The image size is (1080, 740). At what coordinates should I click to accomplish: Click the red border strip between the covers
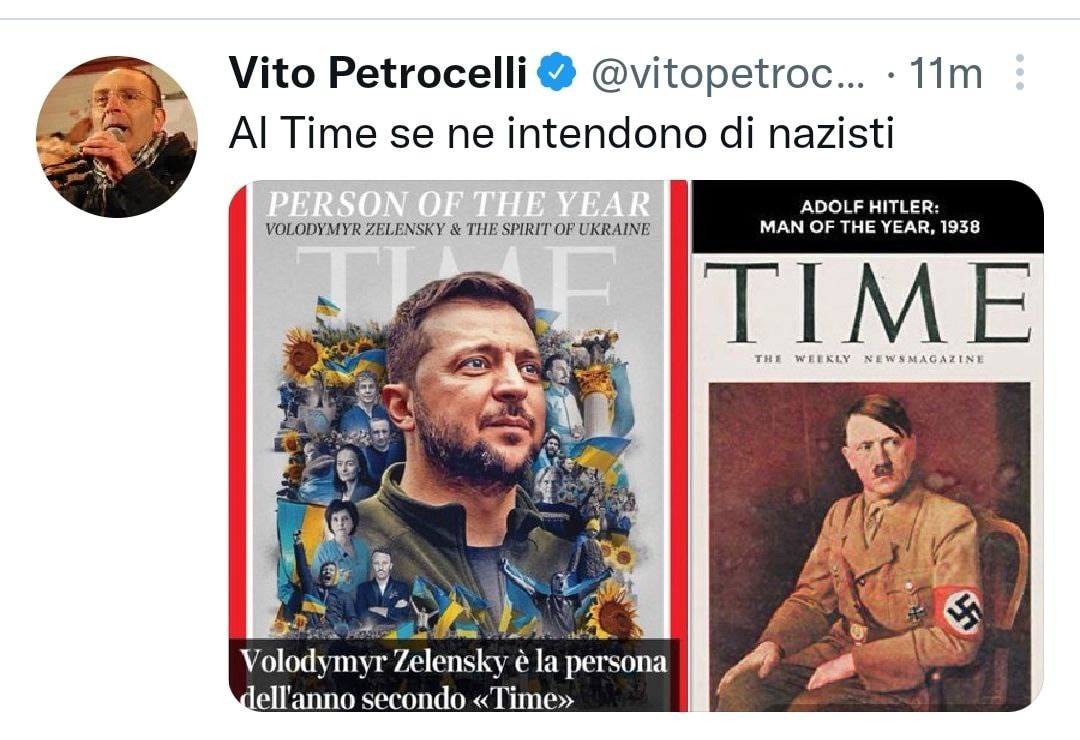(x=679, y=446)
